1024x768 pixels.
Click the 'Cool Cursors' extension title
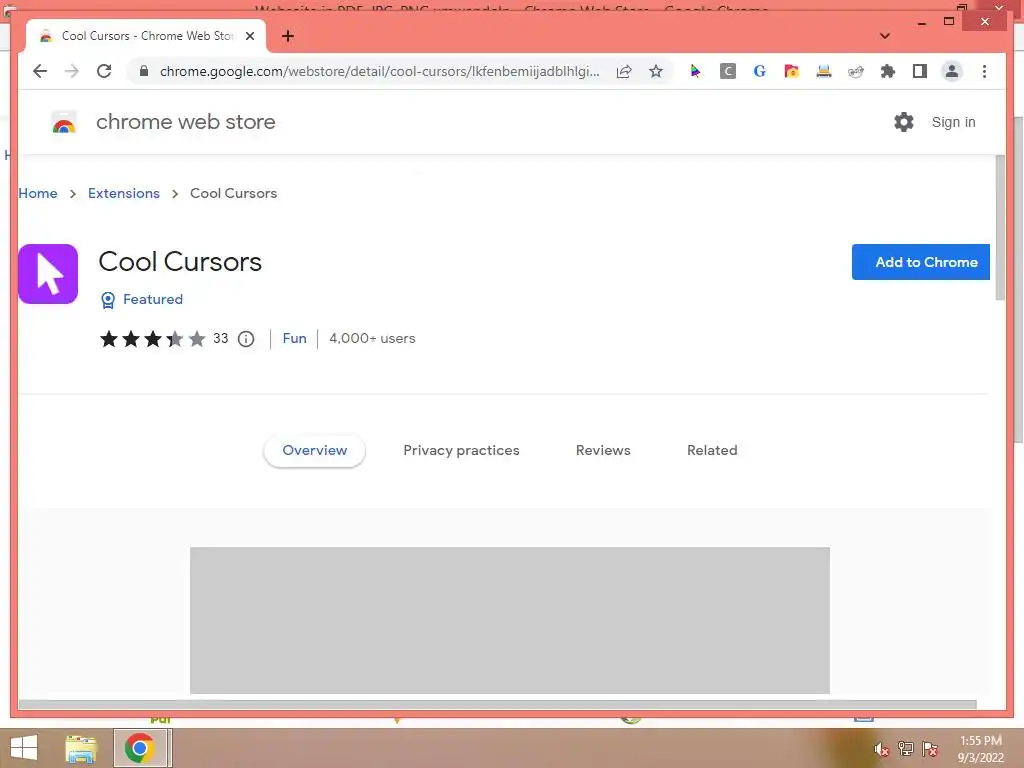[x=180, y=262]
